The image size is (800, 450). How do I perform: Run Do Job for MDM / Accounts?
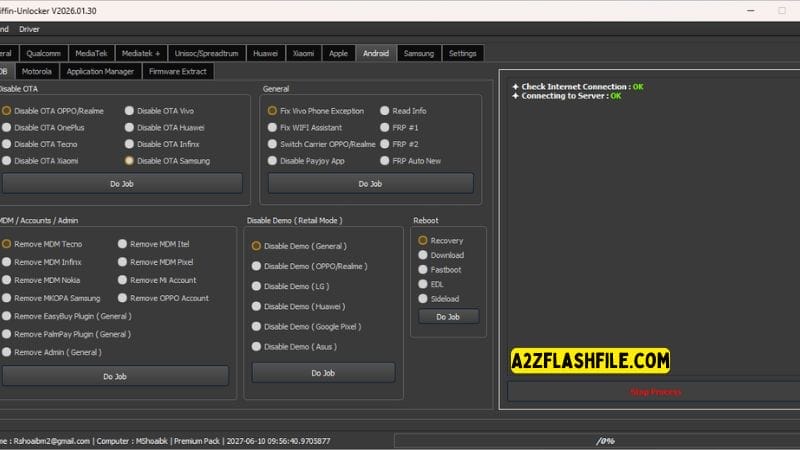click(115, 377)
